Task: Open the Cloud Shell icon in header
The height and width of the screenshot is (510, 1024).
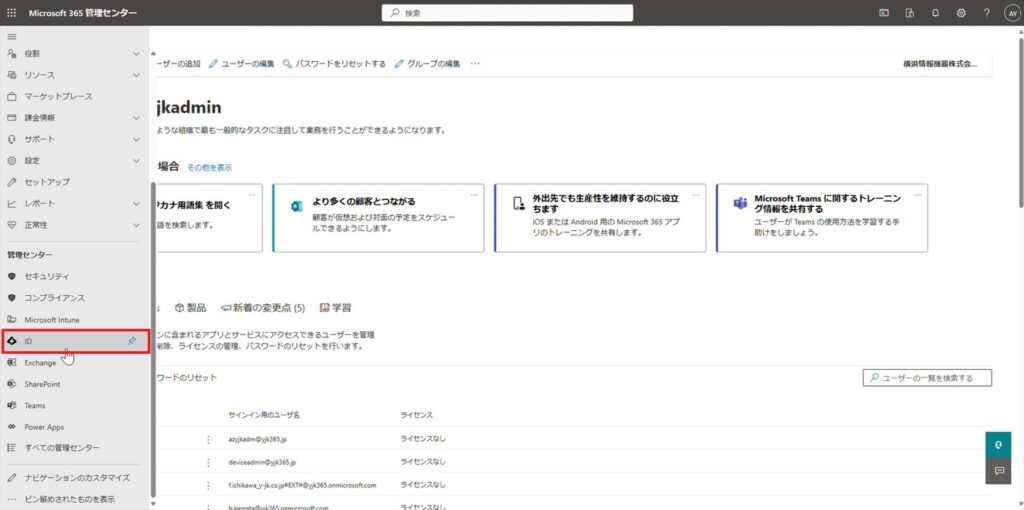Action: (x=884, y=12)
